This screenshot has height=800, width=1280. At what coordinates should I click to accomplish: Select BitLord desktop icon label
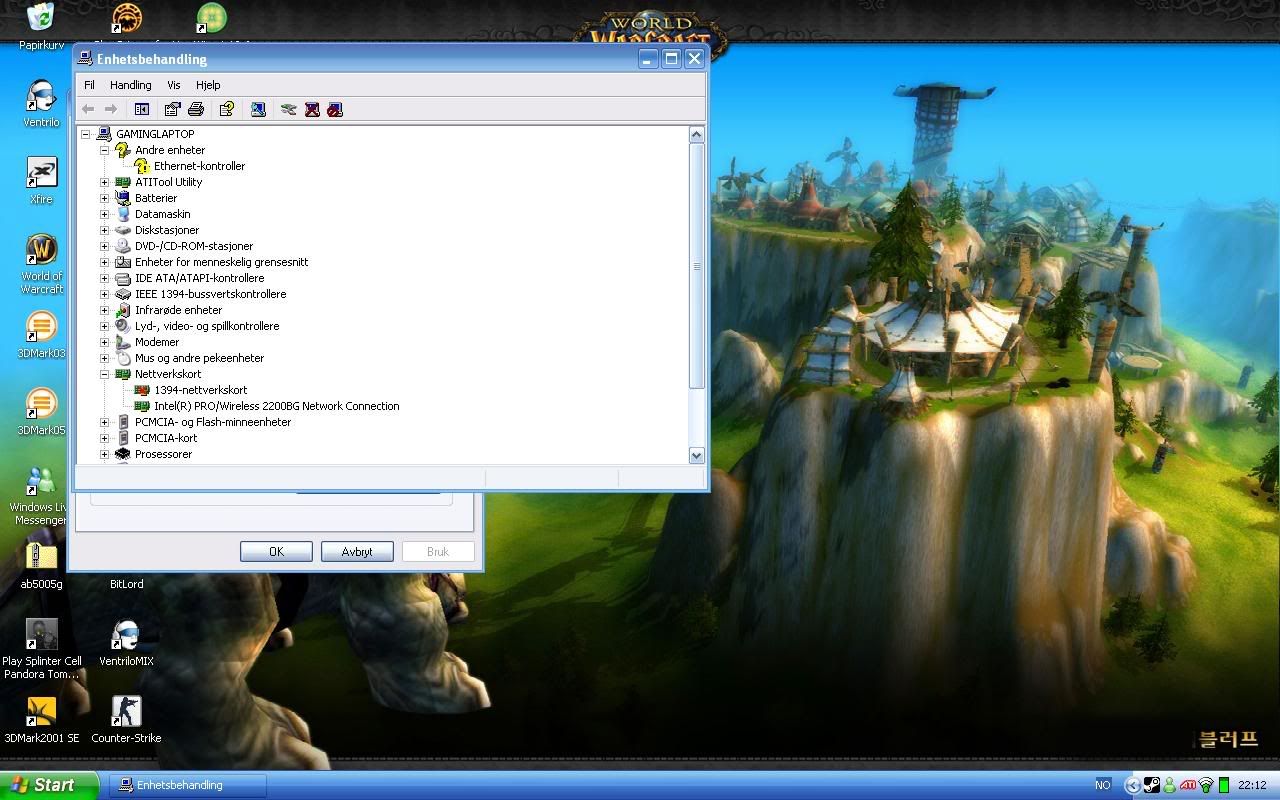point(126,584)
